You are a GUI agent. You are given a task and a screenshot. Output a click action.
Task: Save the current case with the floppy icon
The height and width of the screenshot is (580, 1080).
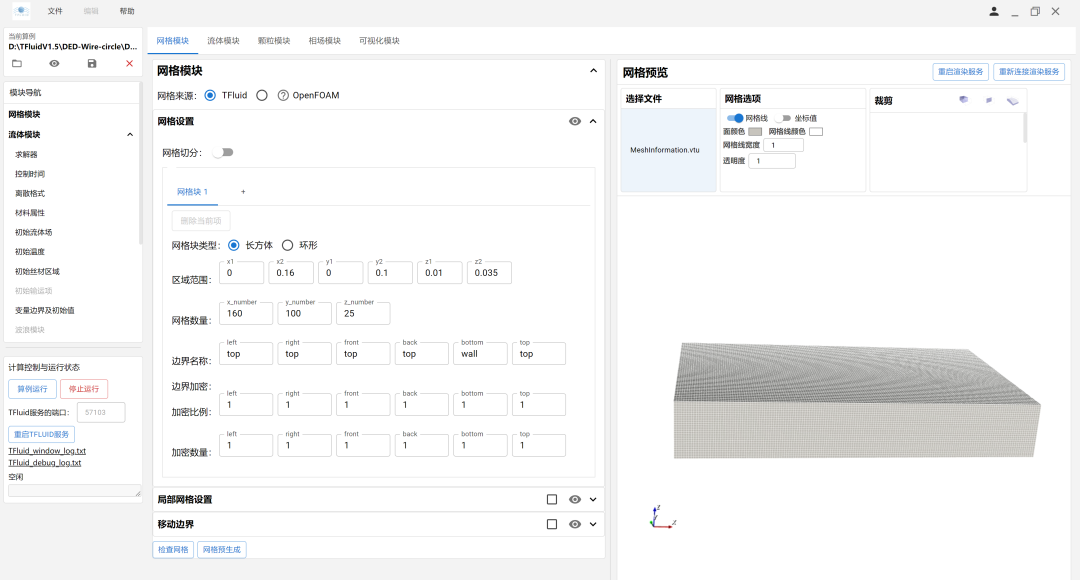[92, 63]
